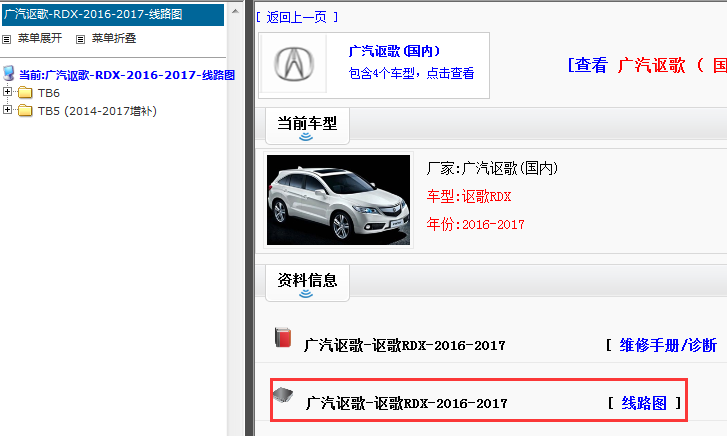Click 包含4个车型,点击查看 link
This screenshot has height=436, width=727.
pyautogui.click(x=411, y=73)
